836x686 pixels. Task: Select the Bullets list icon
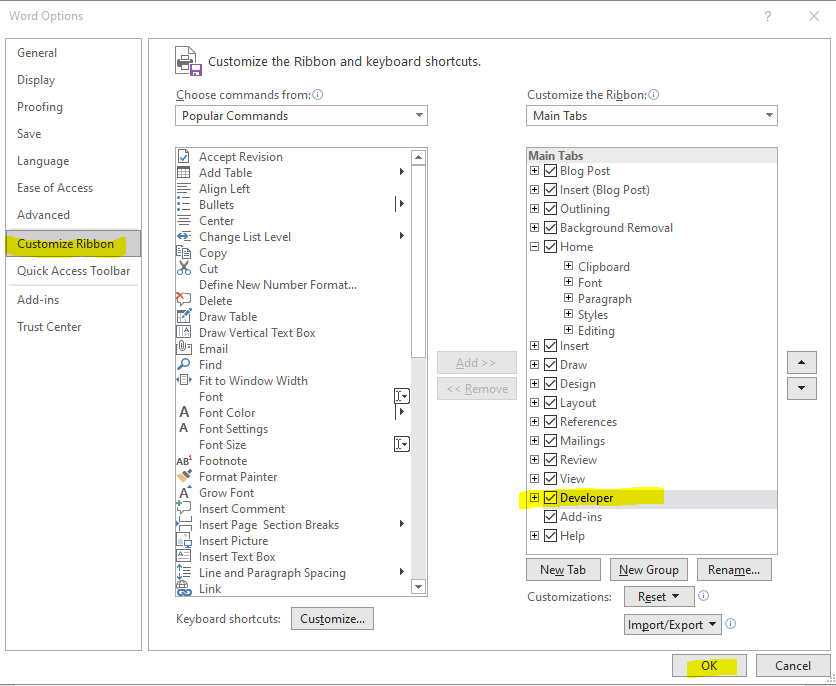click(x=184, y=205)
